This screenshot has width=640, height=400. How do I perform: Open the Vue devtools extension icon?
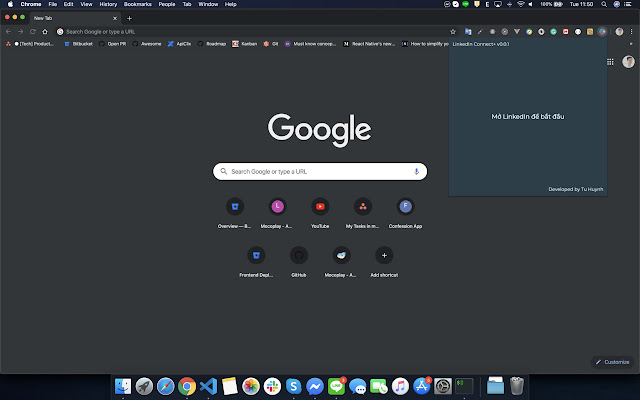(x=517, y=31)
